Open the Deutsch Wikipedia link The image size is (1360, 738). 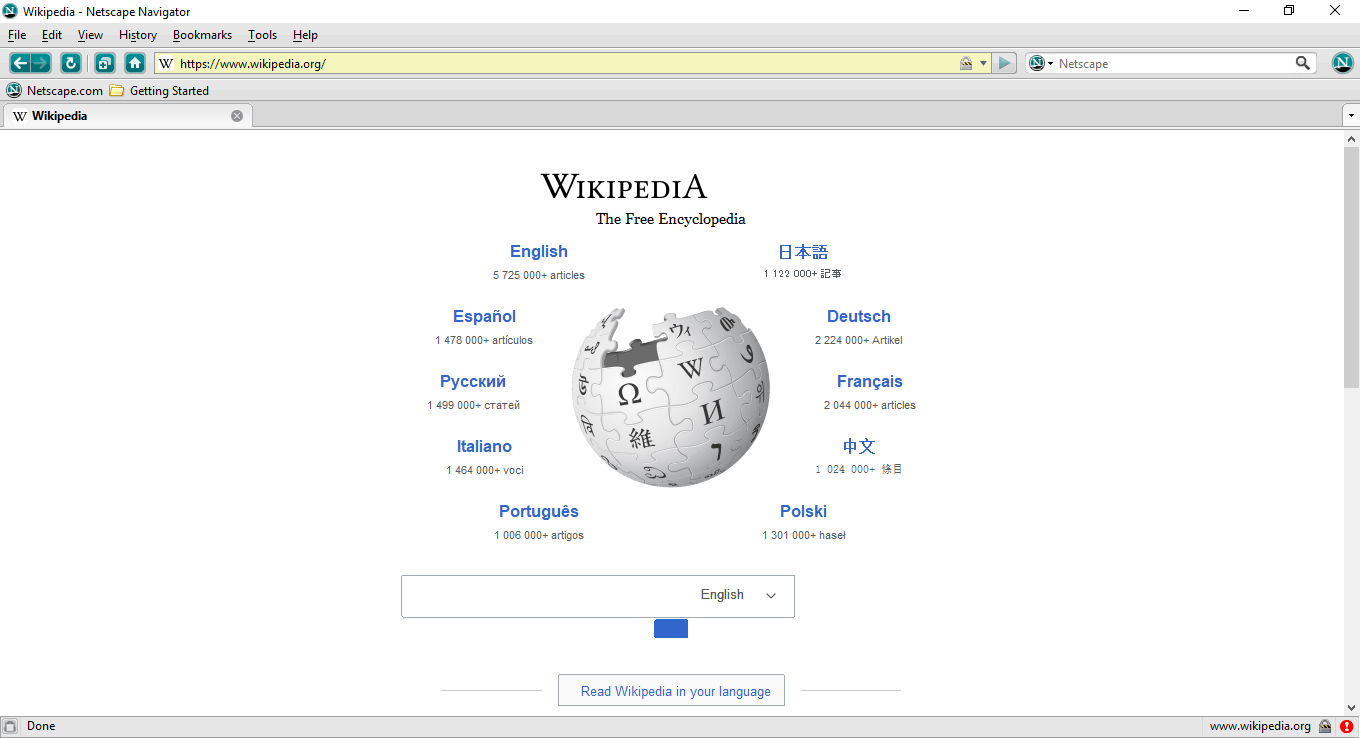[858, 316]
